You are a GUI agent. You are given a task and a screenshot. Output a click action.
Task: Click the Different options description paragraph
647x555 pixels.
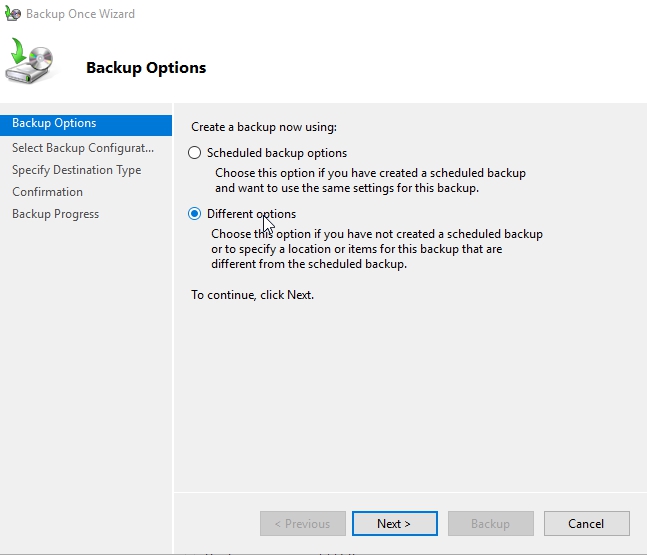pyautogui.click(x=376, y=249)
